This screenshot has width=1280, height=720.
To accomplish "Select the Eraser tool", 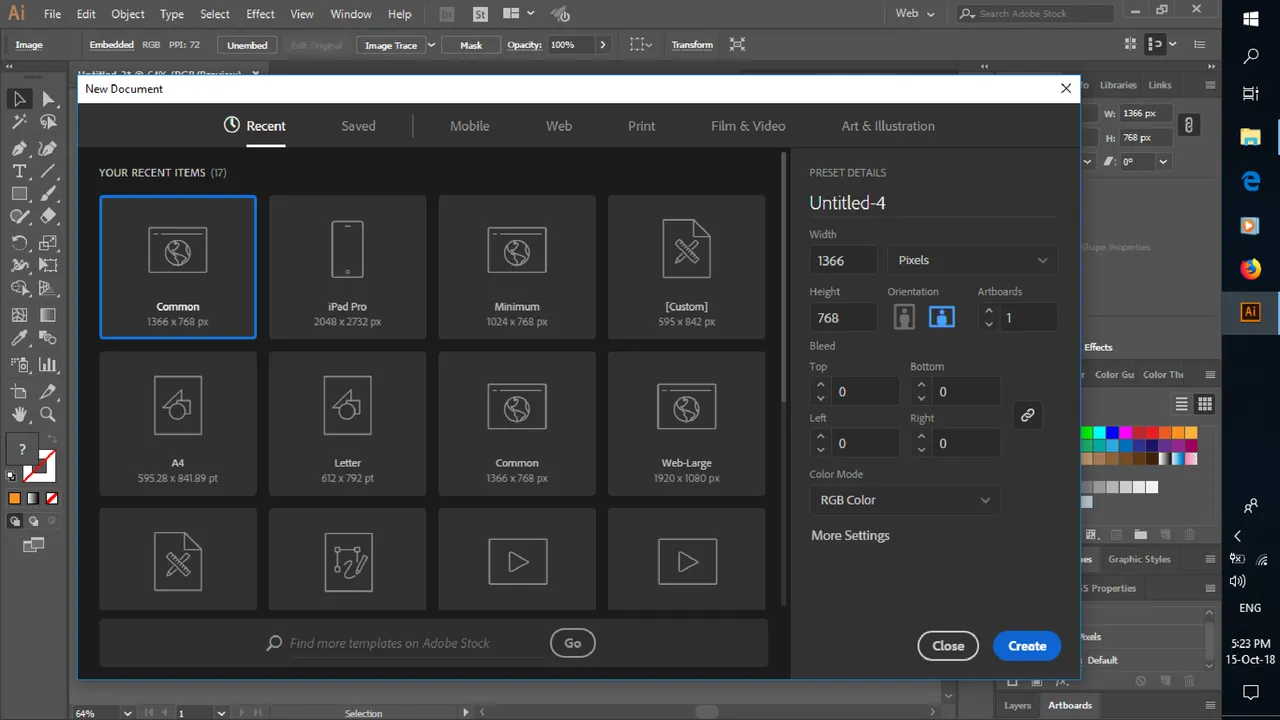I will (x=48, y=216).
